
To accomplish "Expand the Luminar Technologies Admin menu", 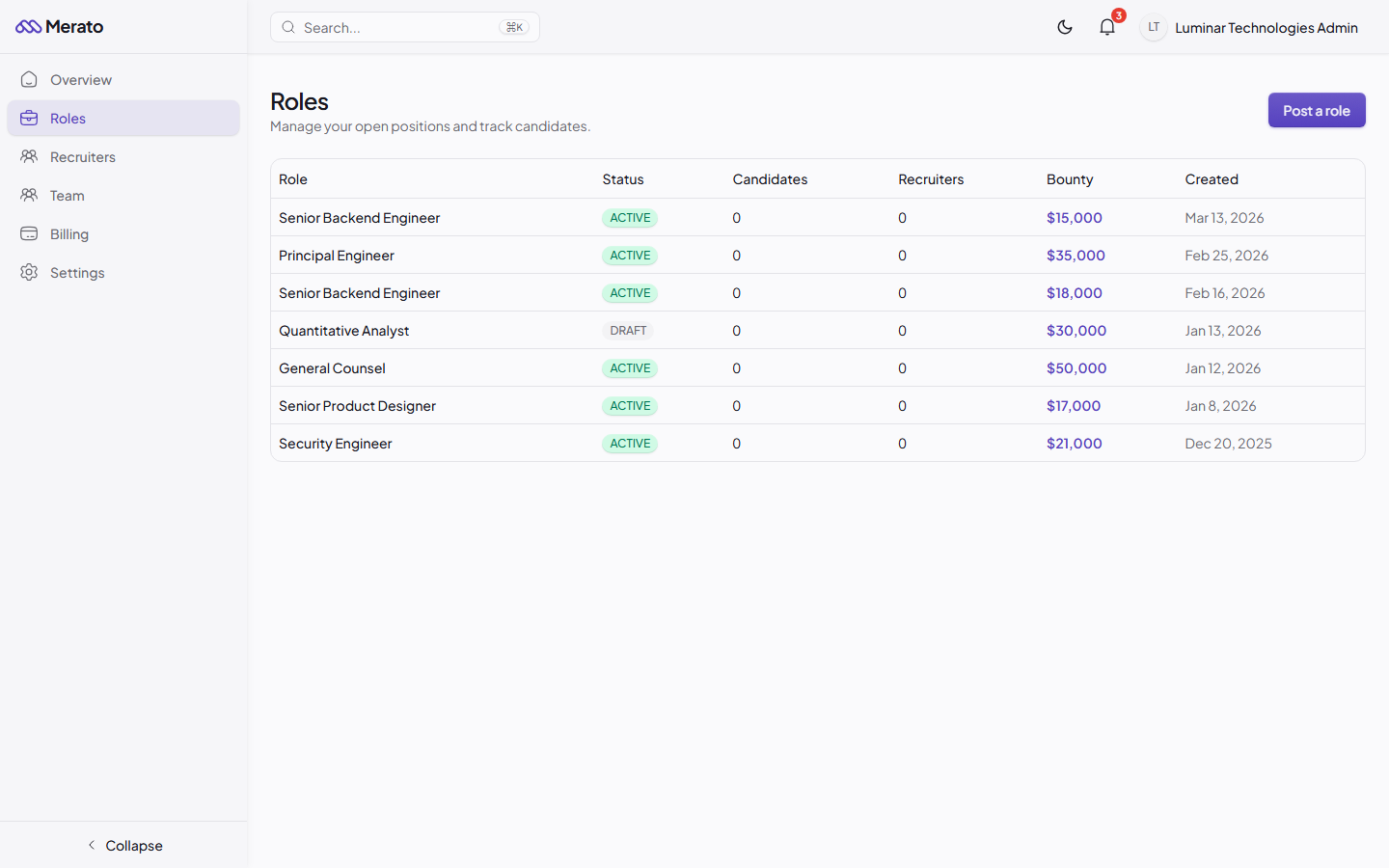I will pos(1266,27).
